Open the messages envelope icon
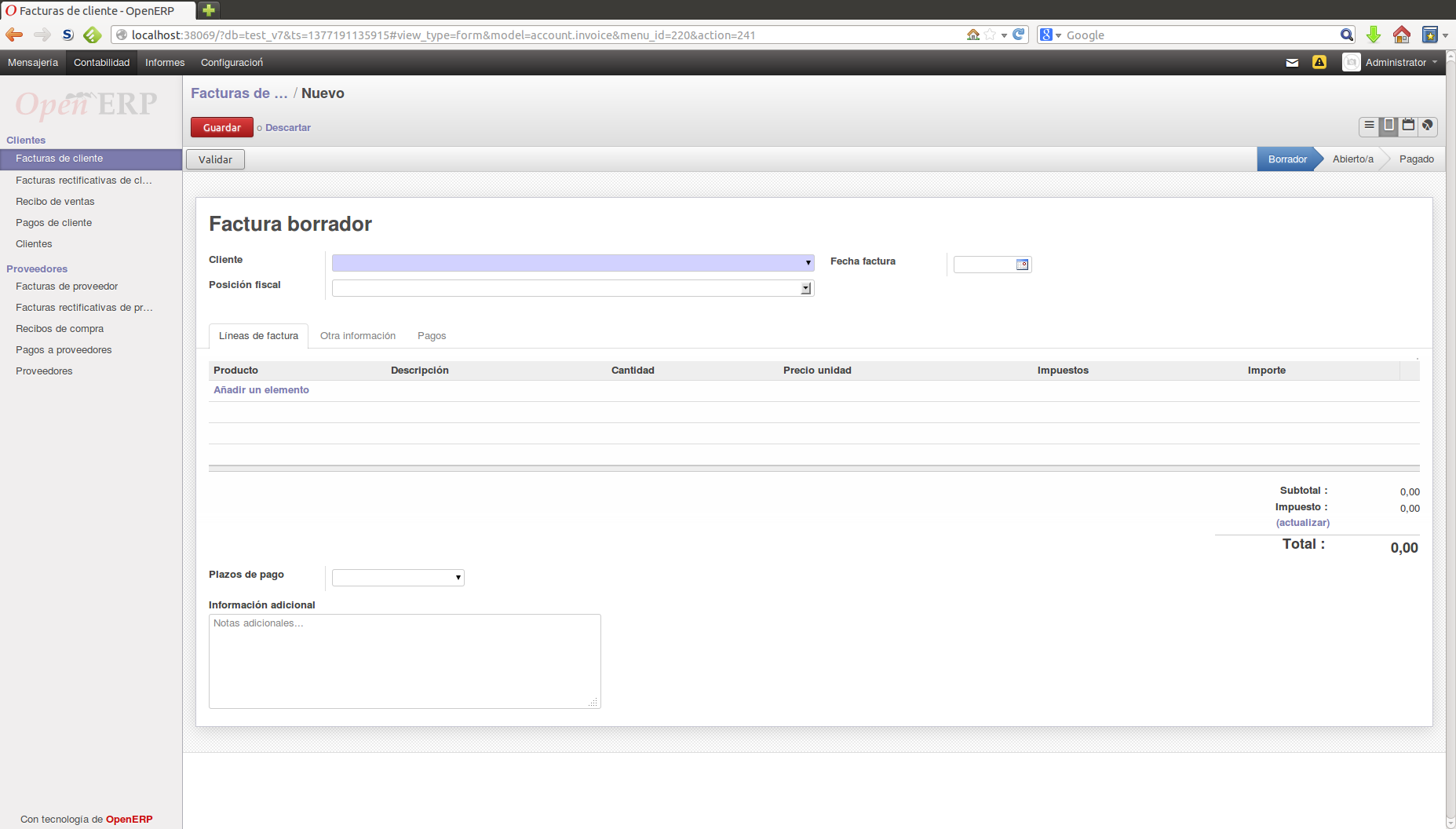 (x=1292, y=63)
